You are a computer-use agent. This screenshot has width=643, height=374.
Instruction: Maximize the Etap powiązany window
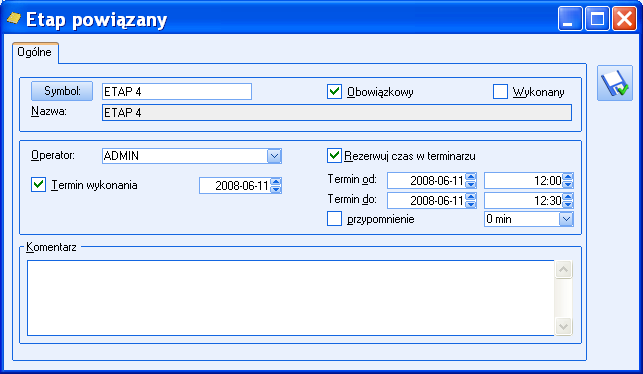[x=597, y=19]
